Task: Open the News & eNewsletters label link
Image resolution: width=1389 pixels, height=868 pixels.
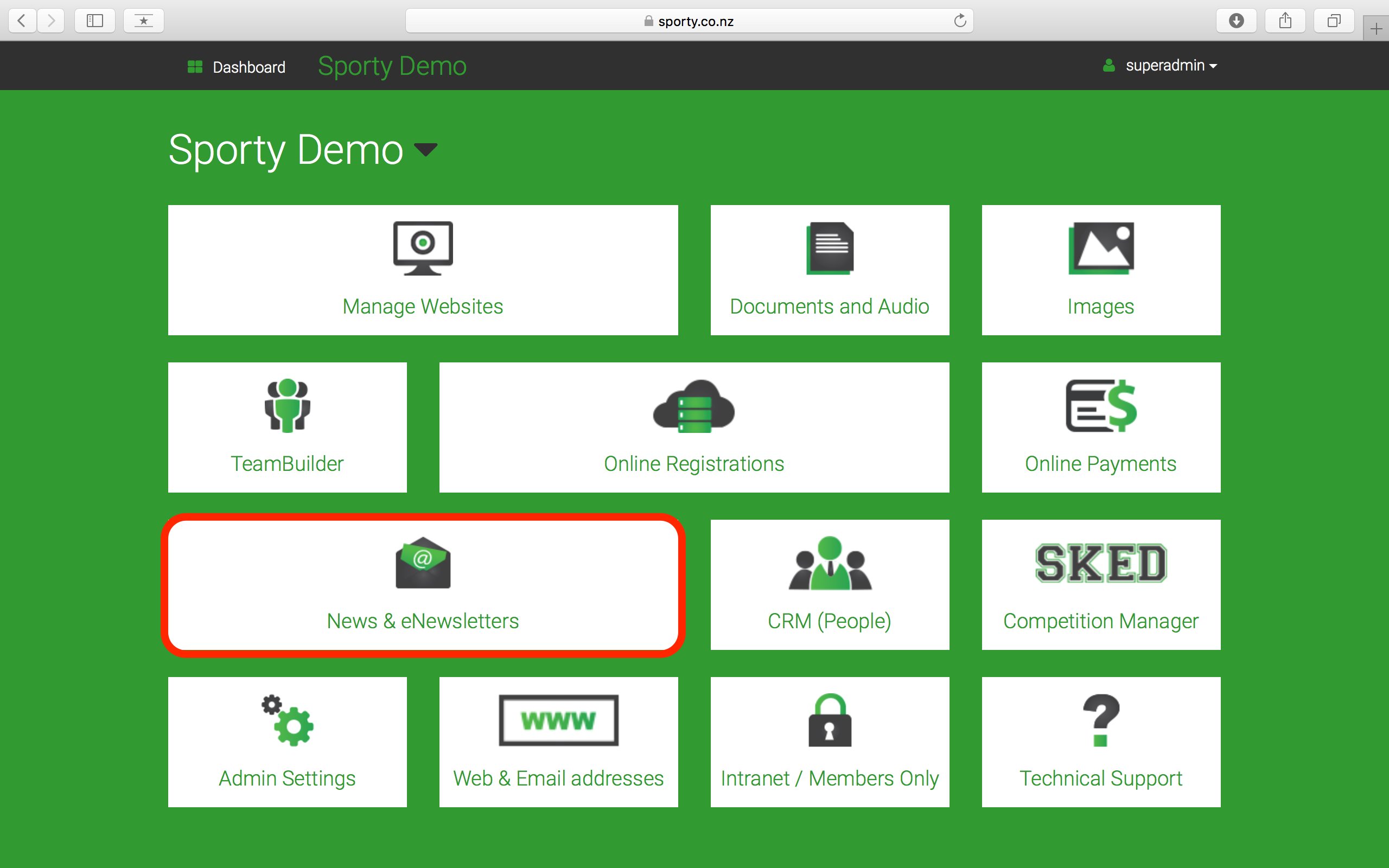Action: [x=423, y=621]
